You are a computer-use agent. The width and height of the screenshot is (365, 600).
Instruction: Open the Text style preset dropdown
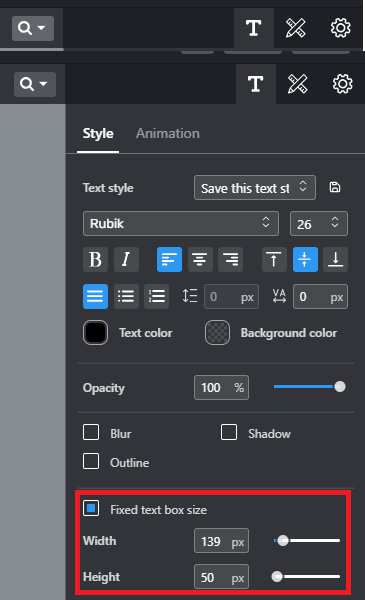(x=255, y=188)
